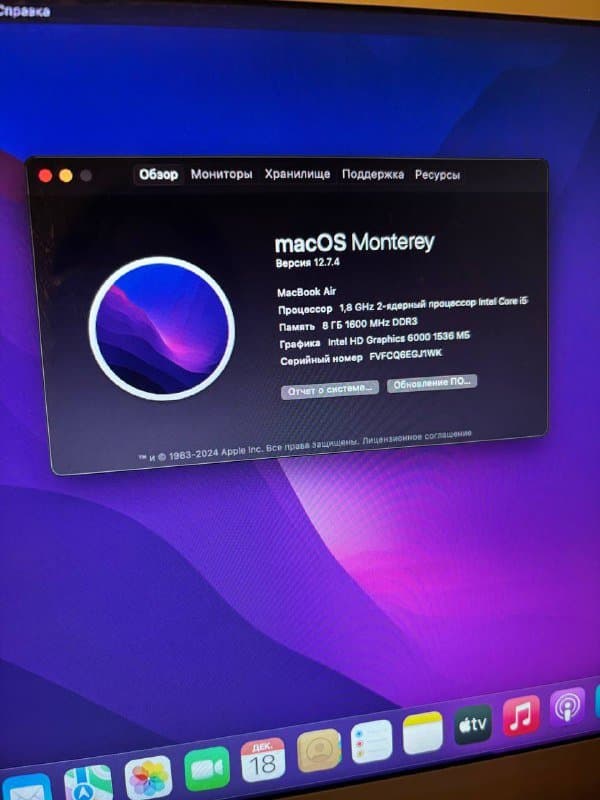This screenshot has width=600, height=800.
Task: Click the Отчет о системе button
Action: pos(330,390)
